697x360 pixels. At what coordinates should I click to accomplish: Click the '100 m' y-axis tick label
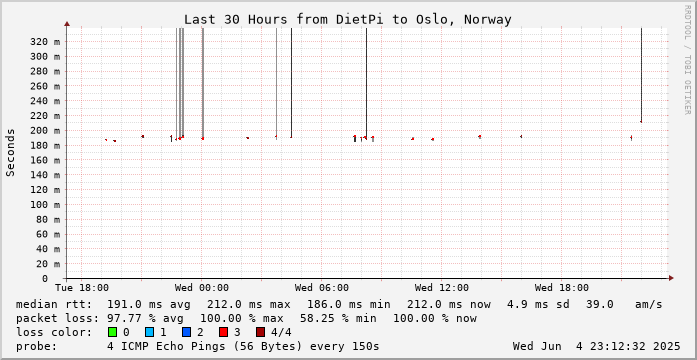point(45,204)
